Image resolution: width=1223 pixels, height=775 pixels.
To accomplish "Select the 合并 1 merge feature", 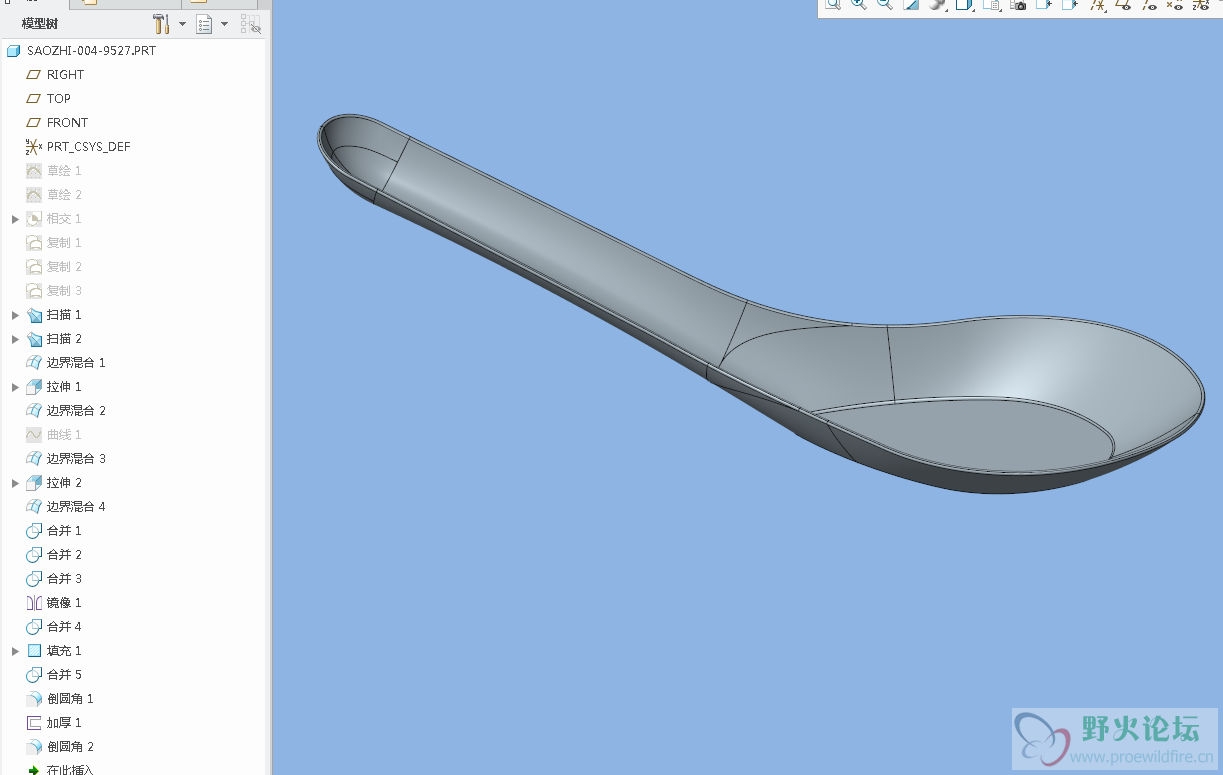I will pyautogui.click(x=54, y=530).
